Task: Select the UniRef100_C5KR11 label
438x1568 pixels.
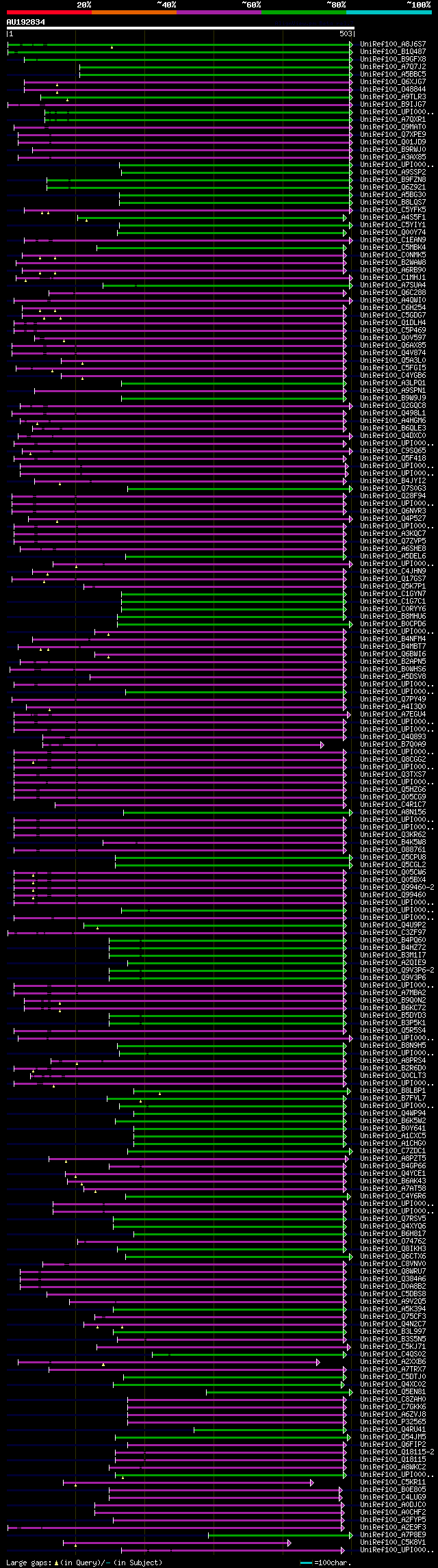Action: pos(393,1482)
